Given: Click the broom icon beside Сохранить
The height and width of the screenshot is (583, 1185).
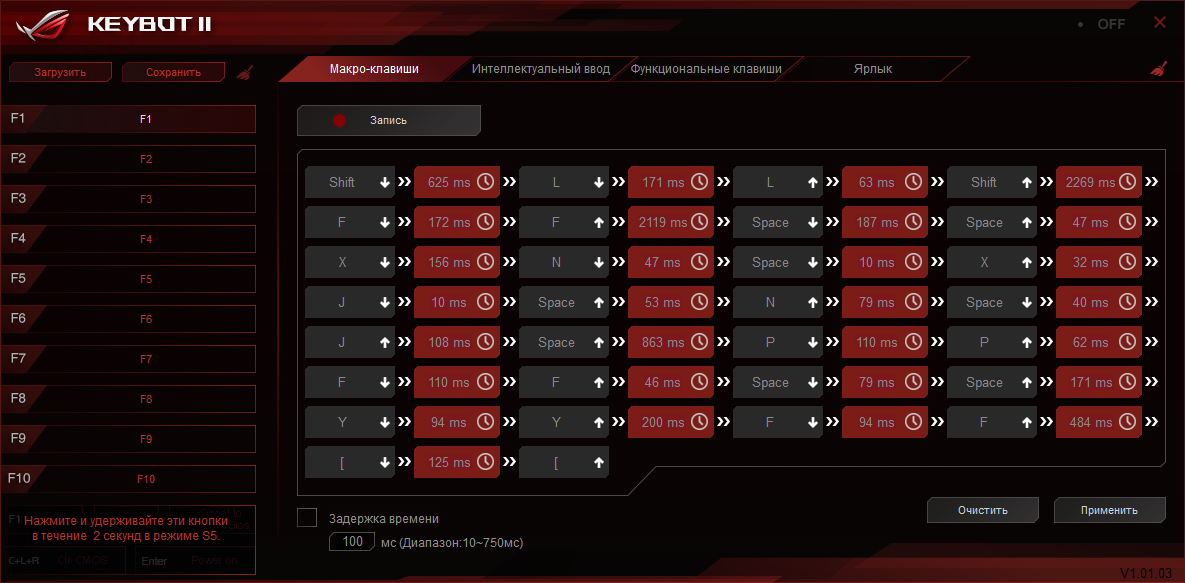Looking at the screenshot, I should tap(244, 73).
